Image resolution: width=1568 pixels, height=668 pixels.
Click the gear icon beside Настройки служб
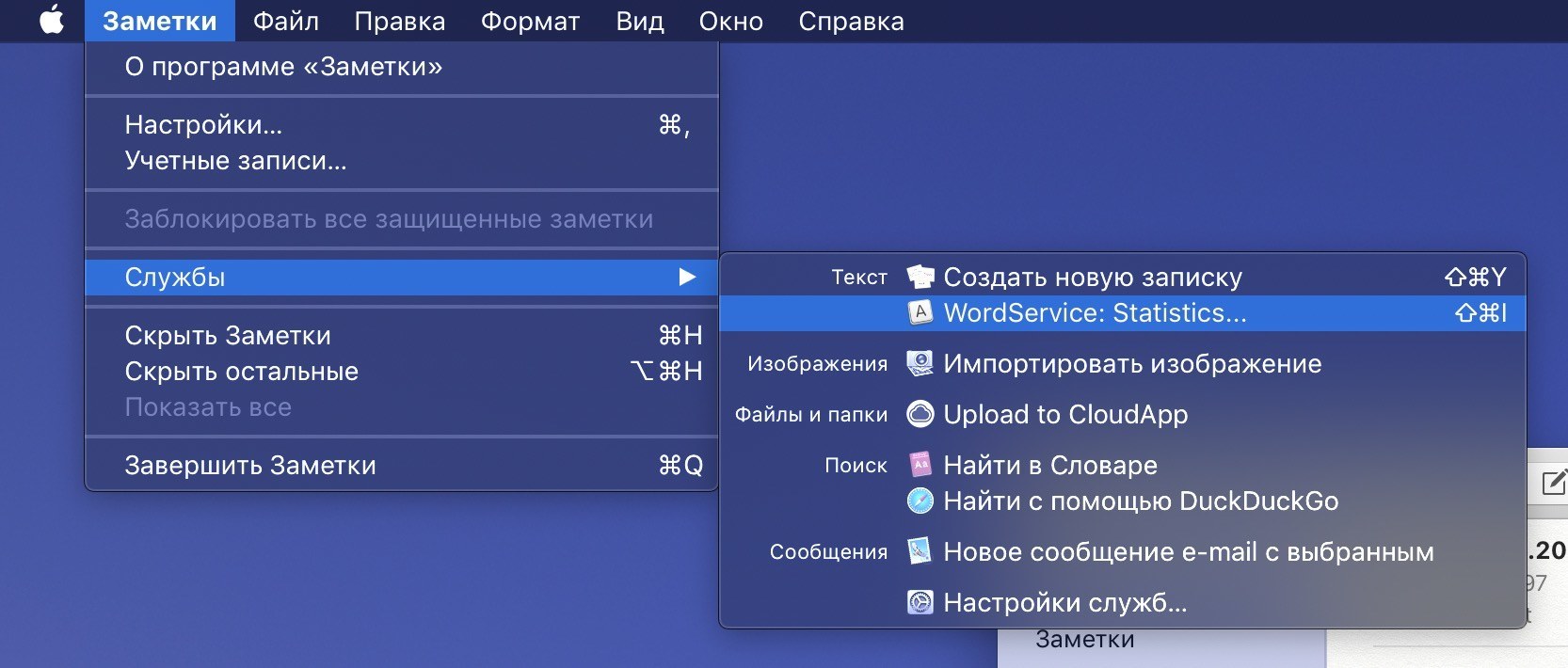click(x=920, y=602)
